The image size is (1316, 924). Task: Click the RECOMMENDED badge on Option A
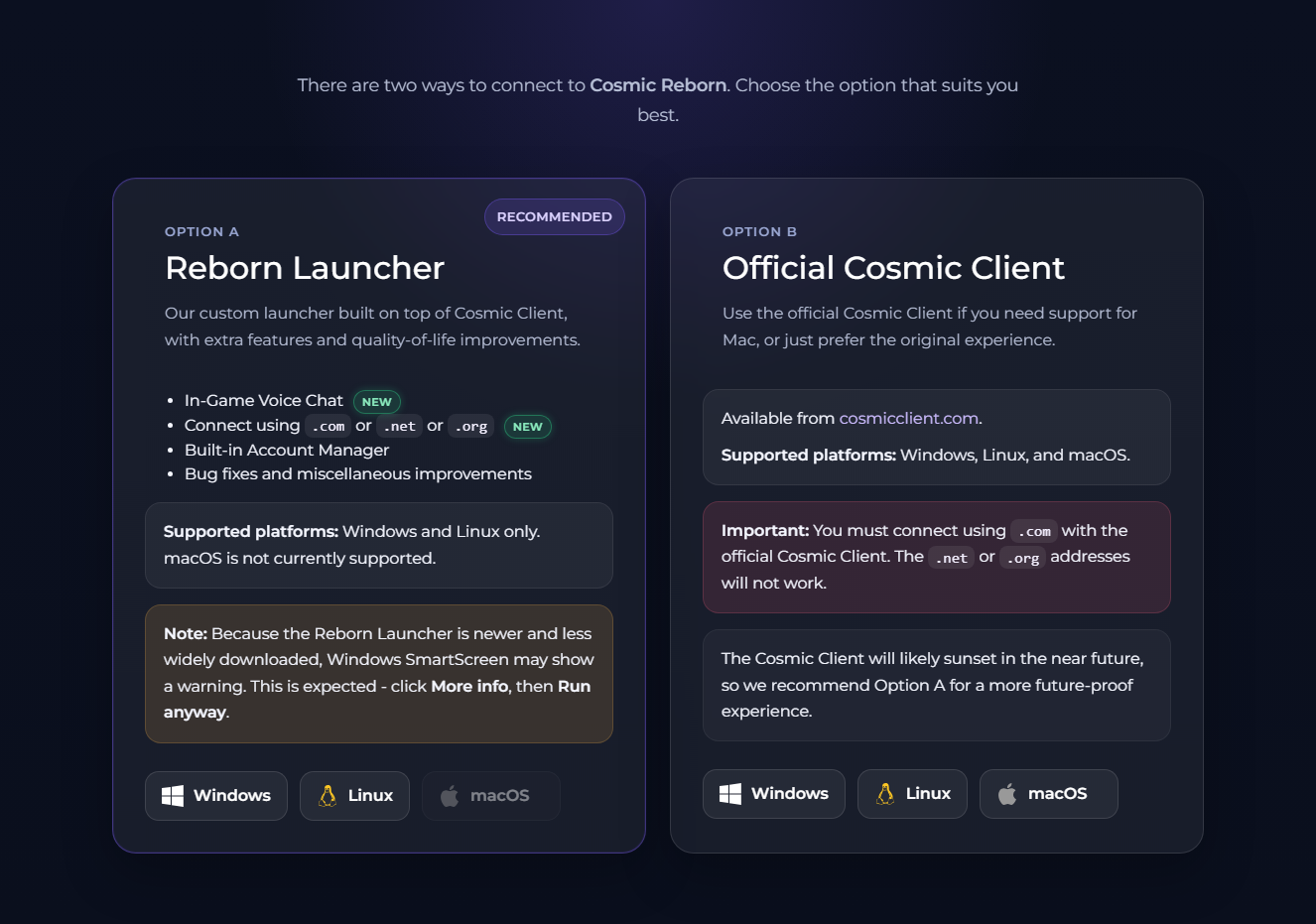coord(554,216)
